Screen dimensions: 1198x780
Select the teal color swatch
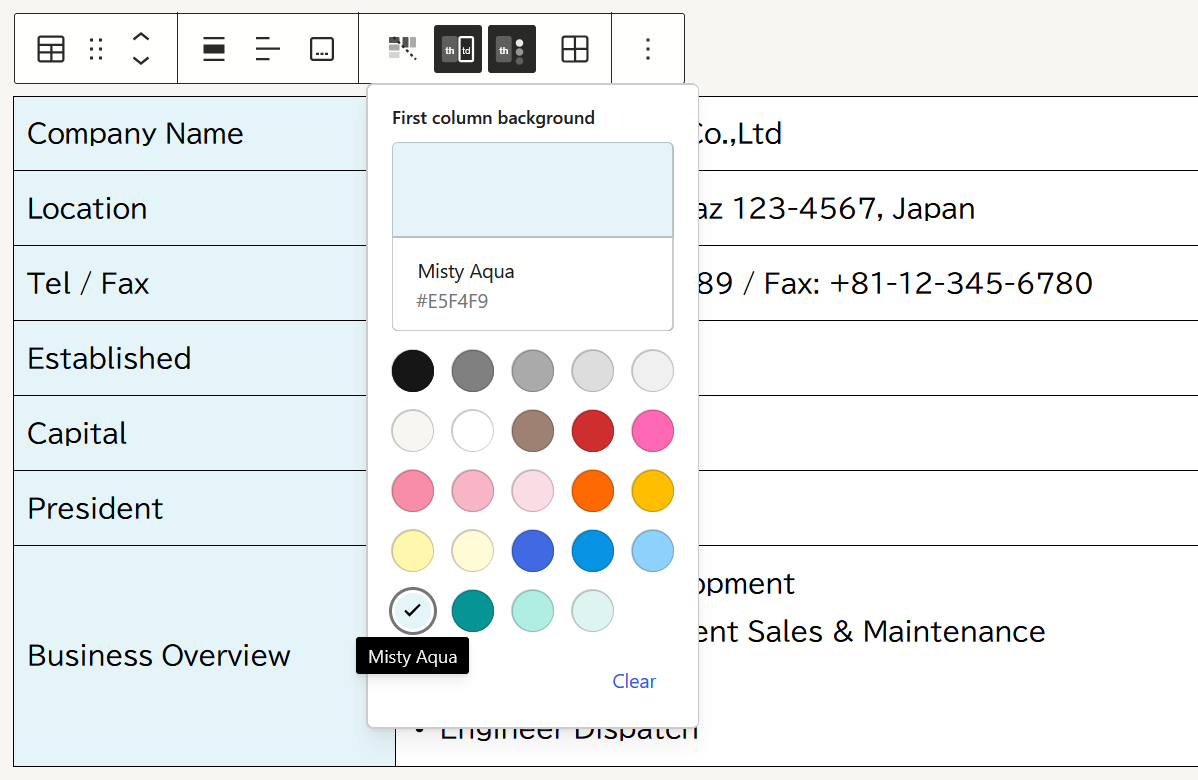[473, 611]
